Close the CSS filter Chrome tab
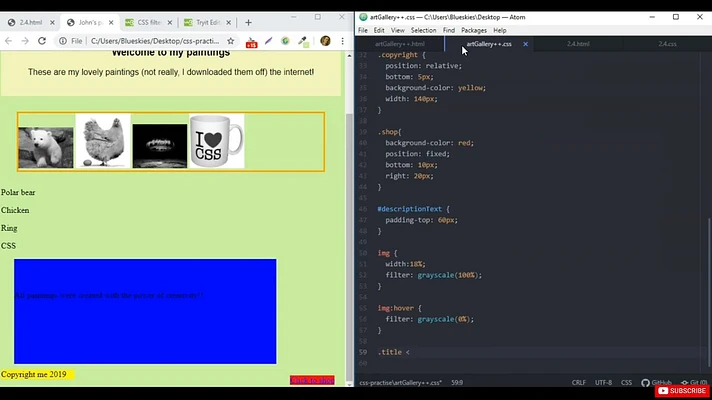This screenshot has height=400, width=712. [x=170, y=22]
